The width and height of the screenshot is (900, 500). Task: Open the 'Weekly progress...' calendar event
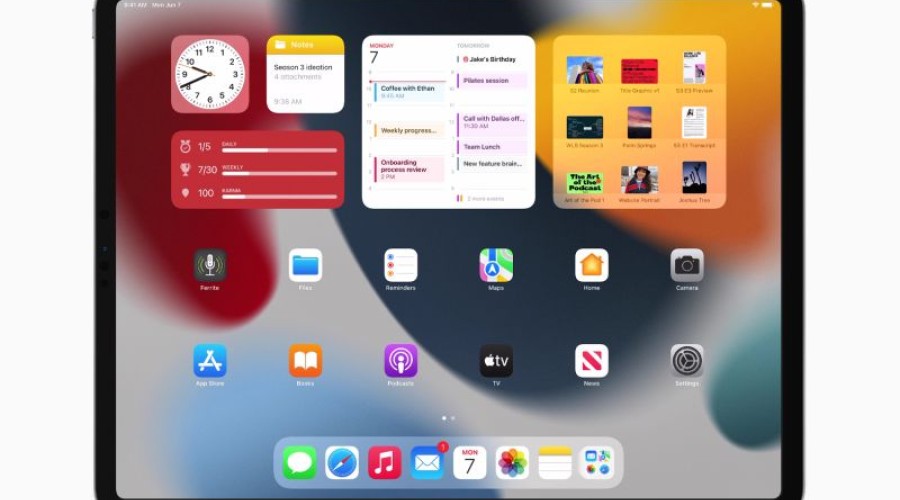click(x=409, y=131)
